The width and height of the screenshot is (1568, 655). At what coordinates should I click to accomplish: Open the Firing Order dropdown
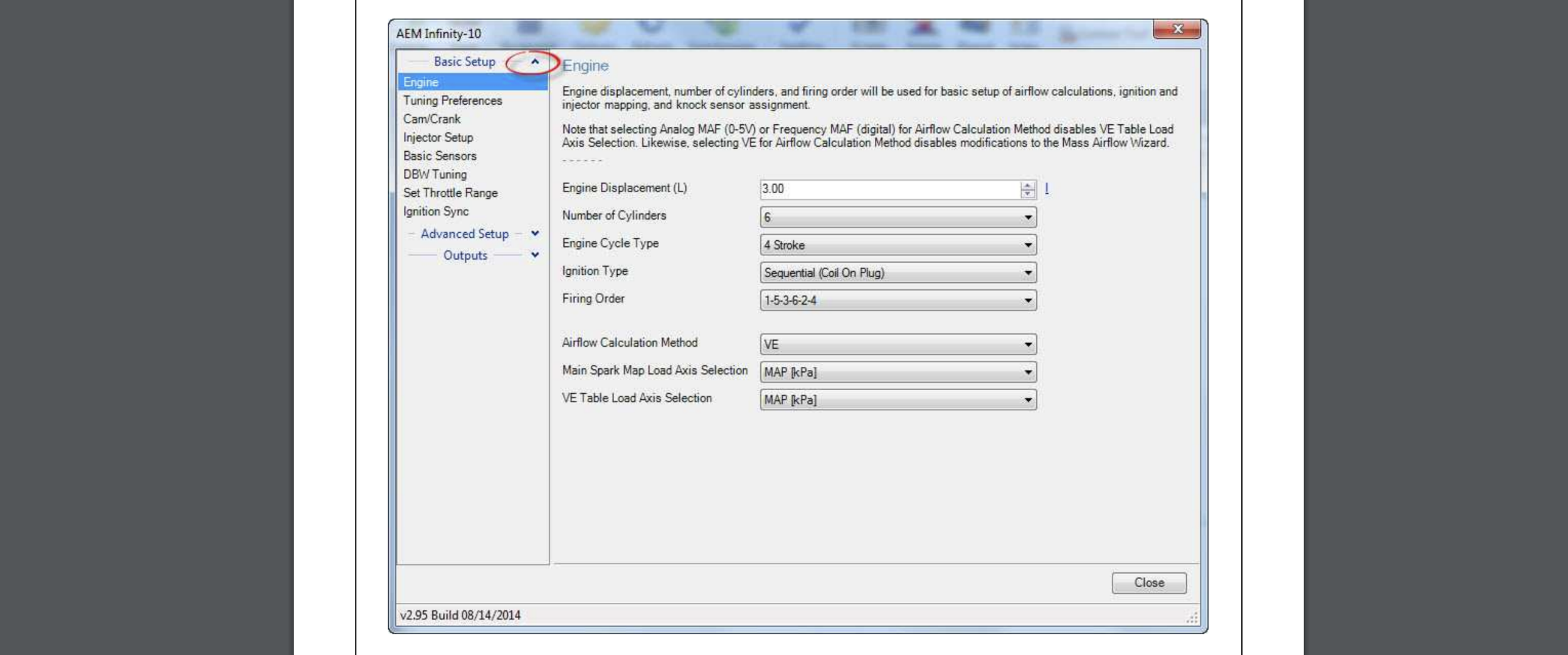(x=898, y=301)
